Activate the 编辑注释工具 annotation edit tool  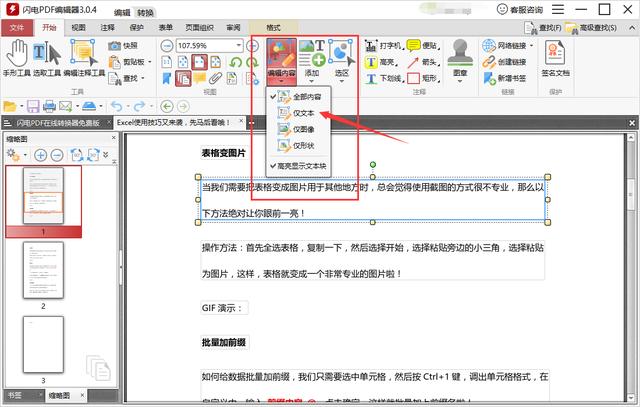84,58
